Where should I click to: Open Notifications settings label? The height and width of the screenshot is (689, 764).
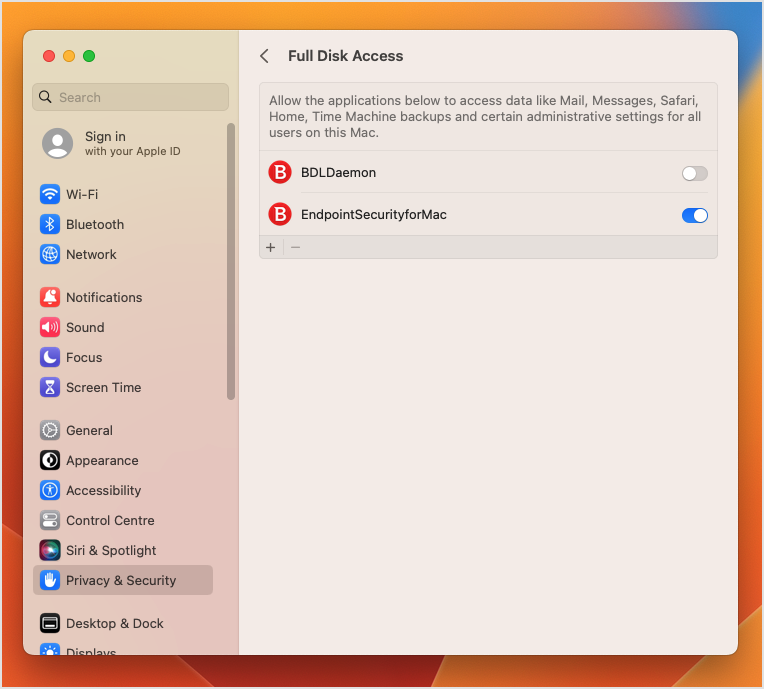click(x=104, y=297)
